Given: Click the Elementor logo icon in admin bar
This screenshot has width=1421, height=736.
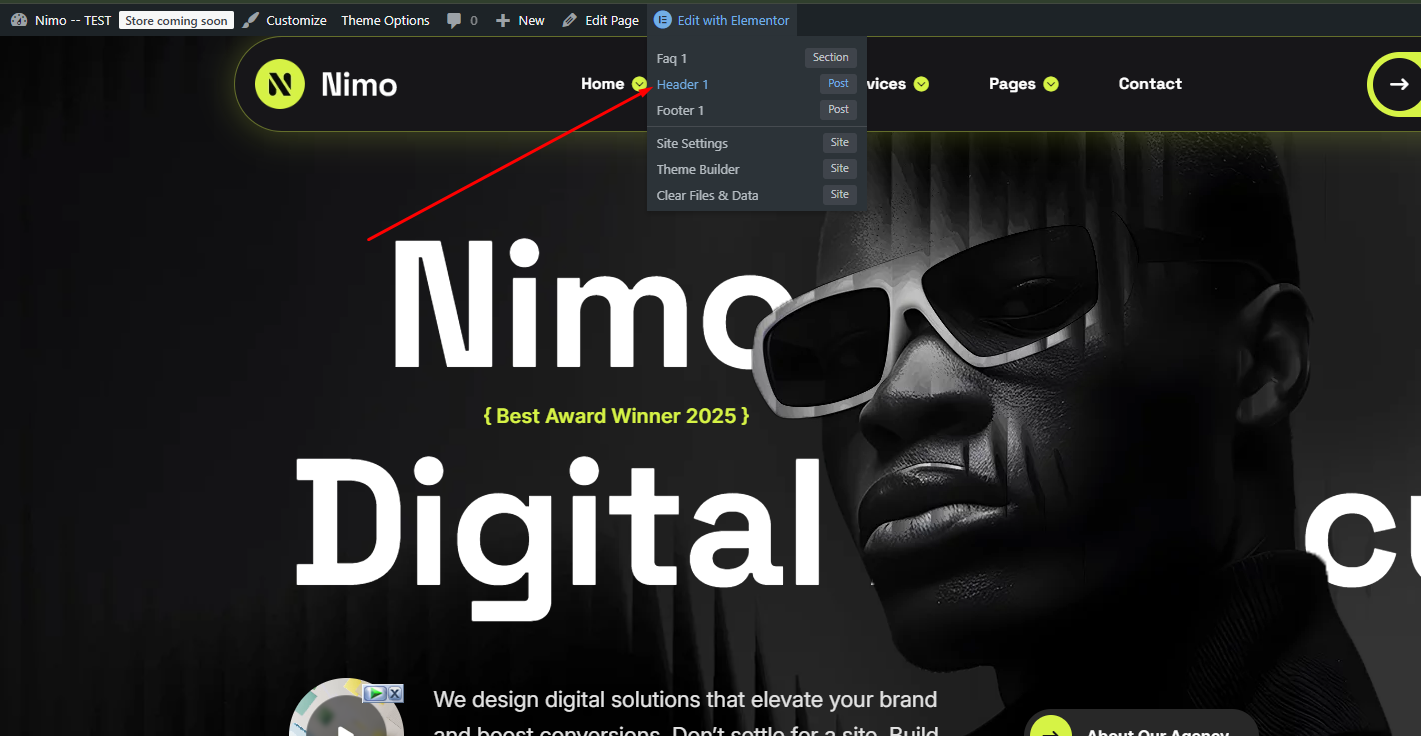Looking at the screenshot, I should [x=662, y=20].
